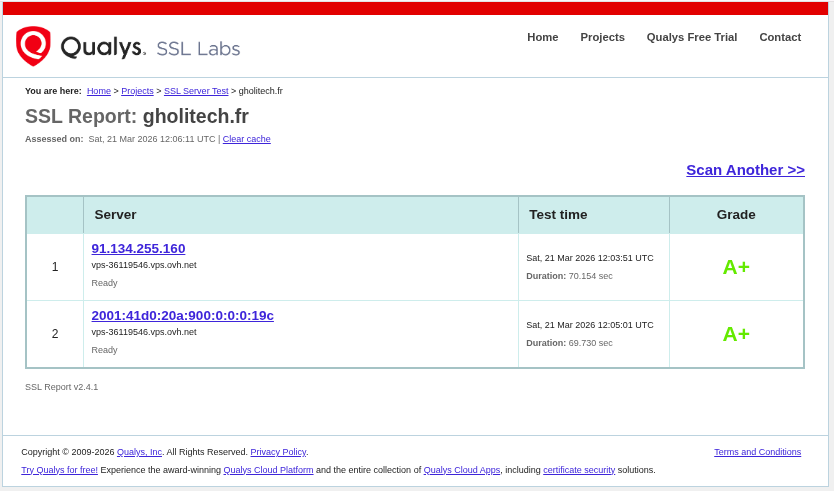Click Try Qualys for free link

pos(59,470)
